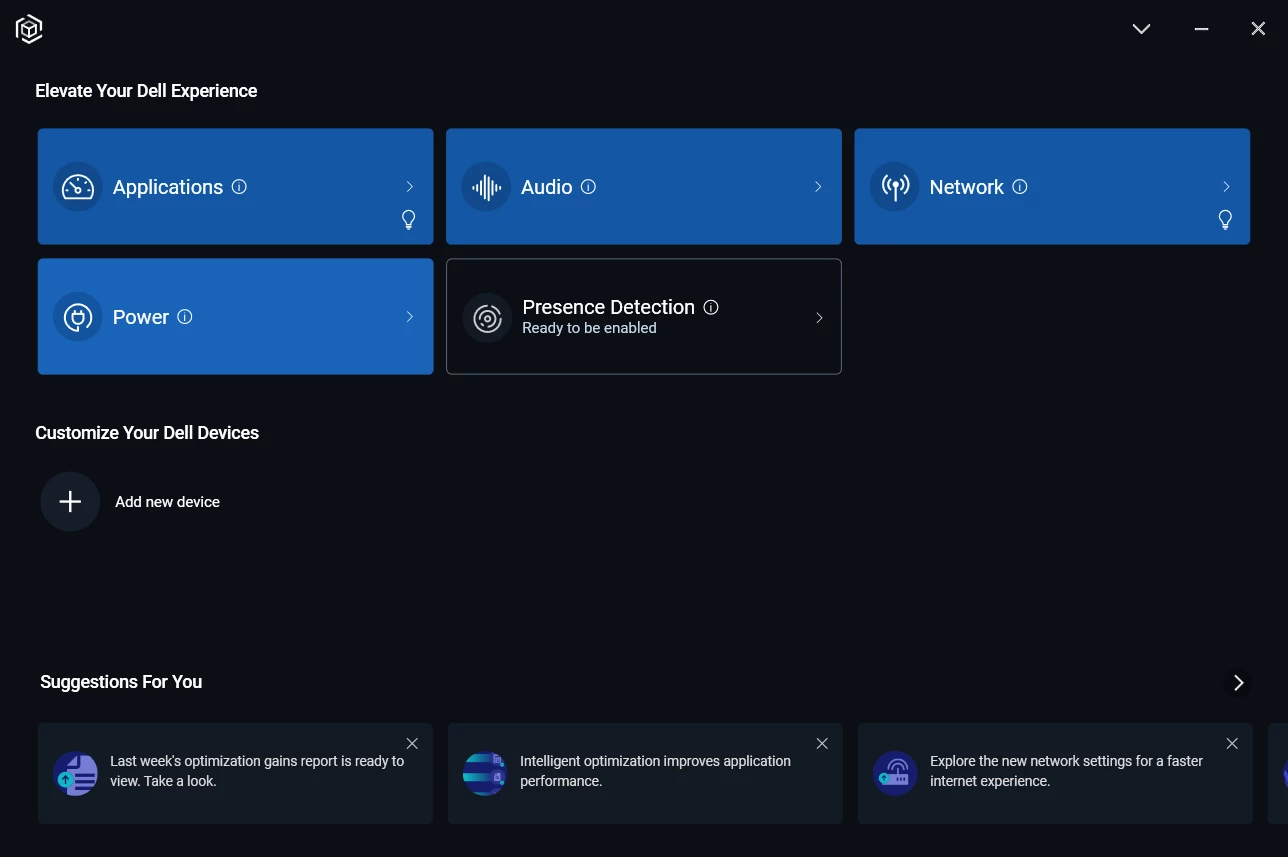Screen dimensions: 1288x857
Task: Click the Audio waveform icon
Action: [486, 187]
